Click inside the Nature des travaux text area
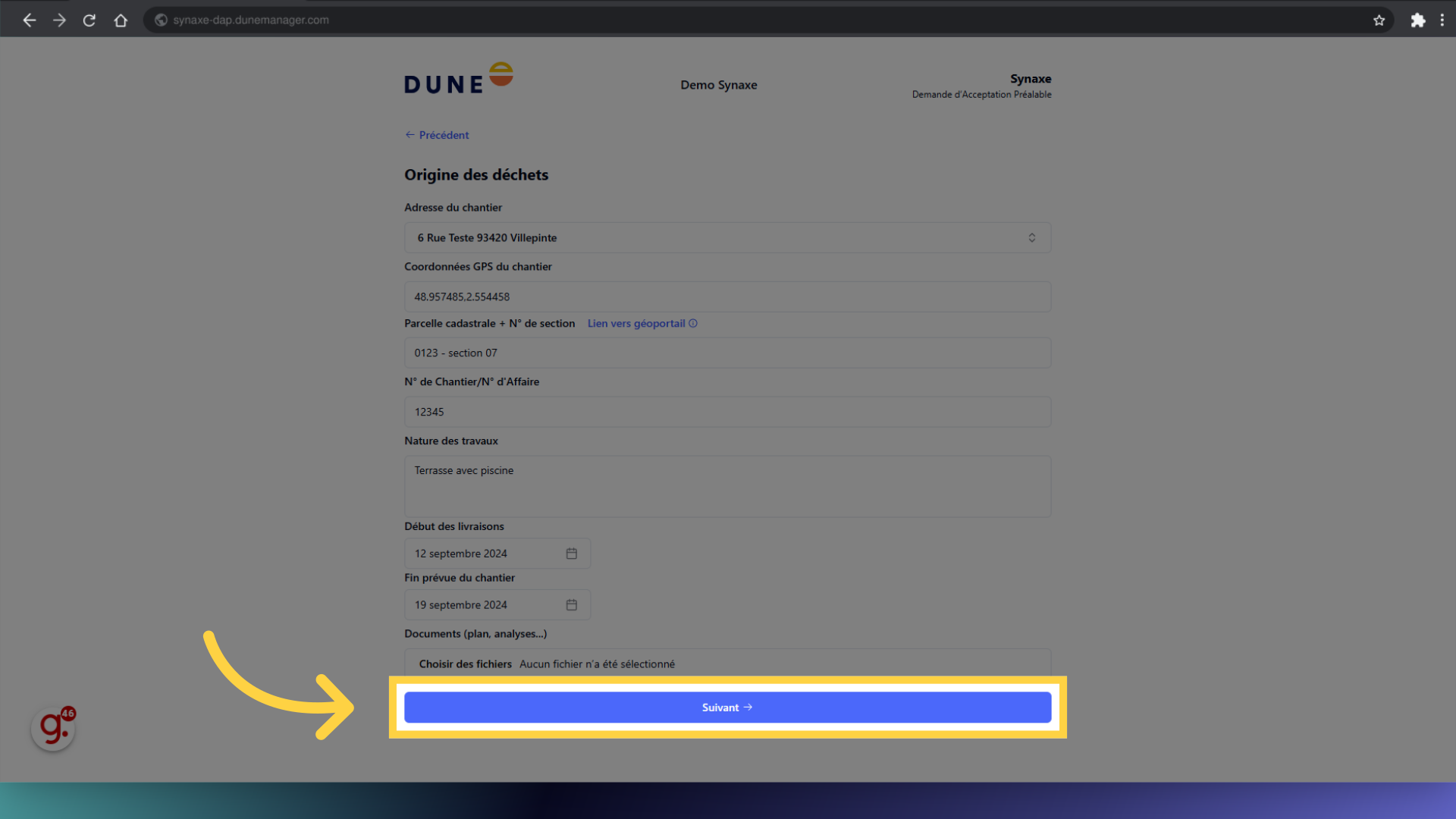Screen dimensions: 1456x819 (726, 485)
